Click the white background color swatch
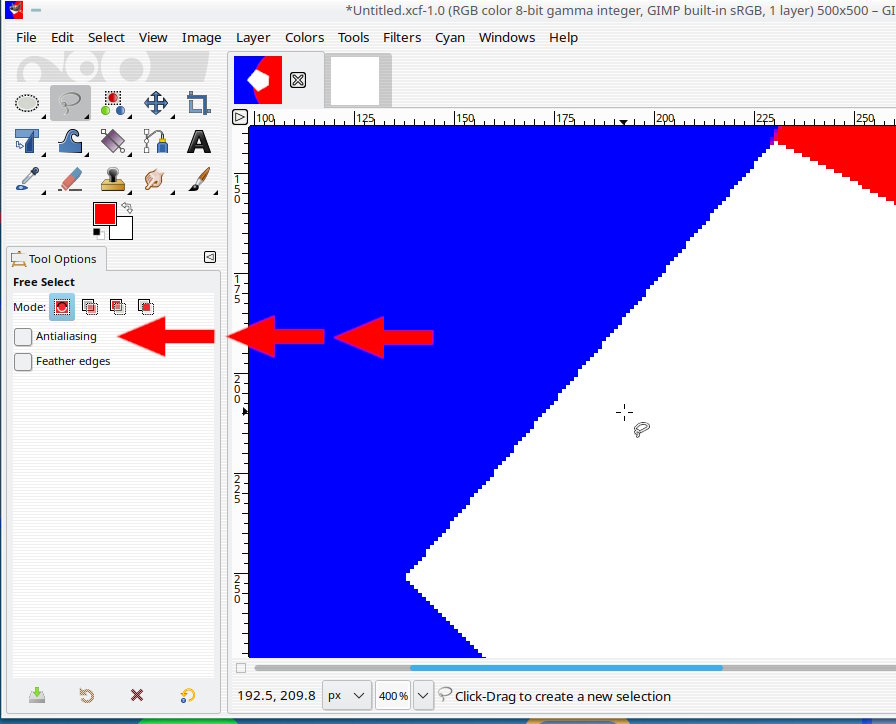 [x=125, y=231]
